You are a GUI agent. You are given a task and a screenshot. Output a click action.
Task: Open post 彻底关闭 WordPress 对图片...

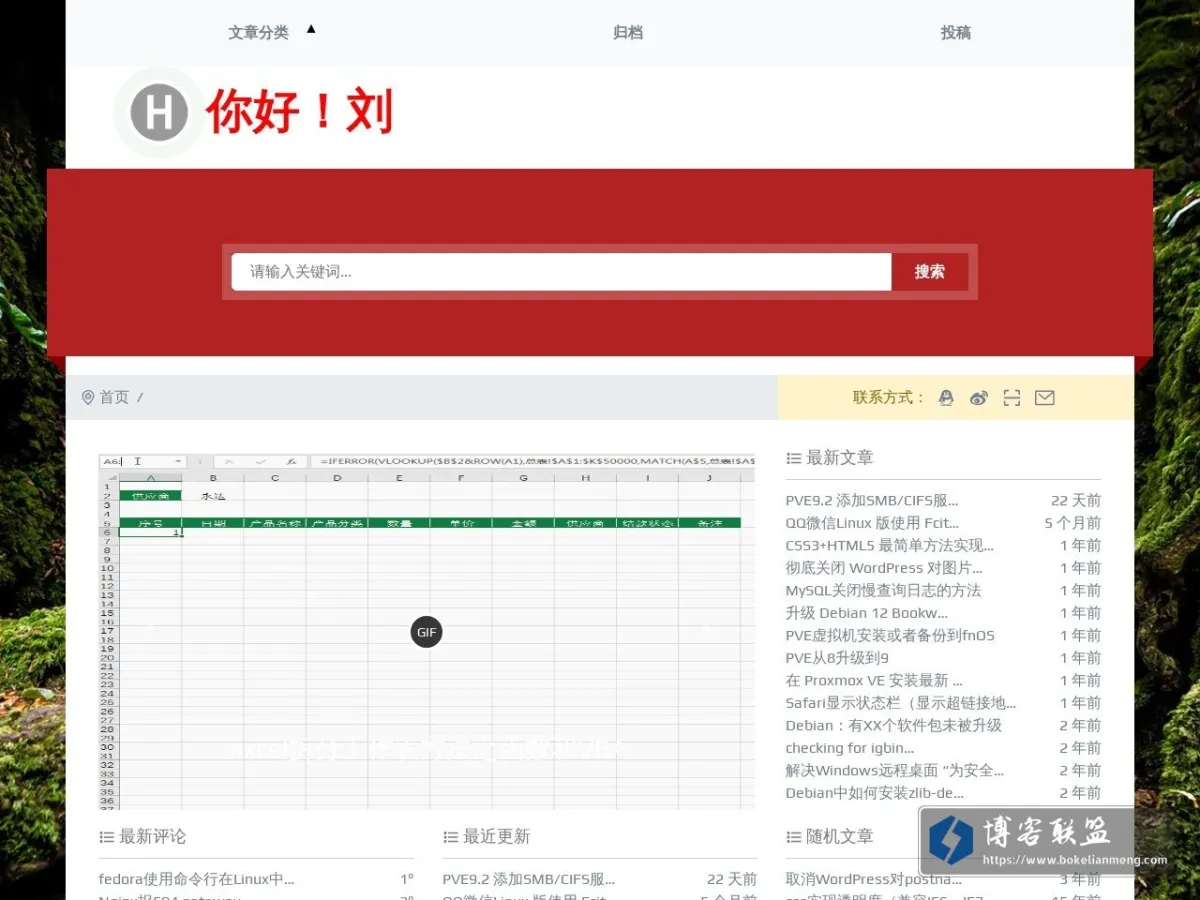pyautogui.click(x=884, y=568)
